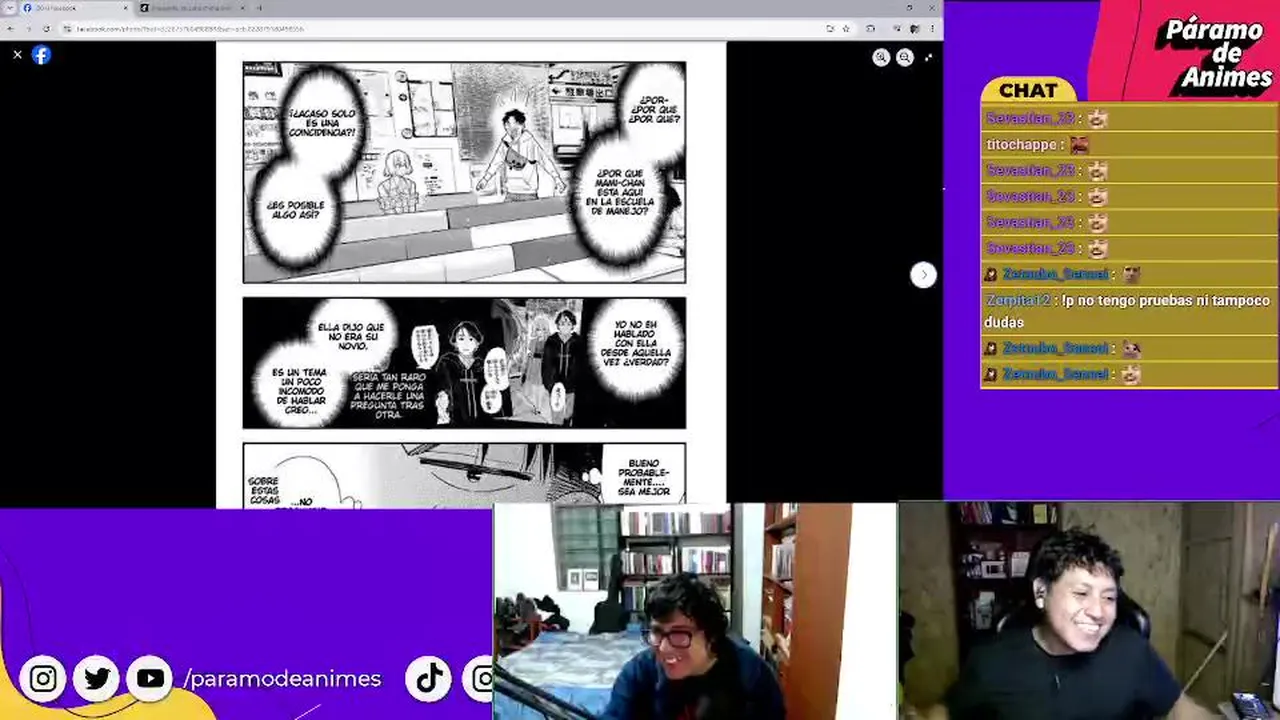Click the Facebook logo icon

pos(41,55)
